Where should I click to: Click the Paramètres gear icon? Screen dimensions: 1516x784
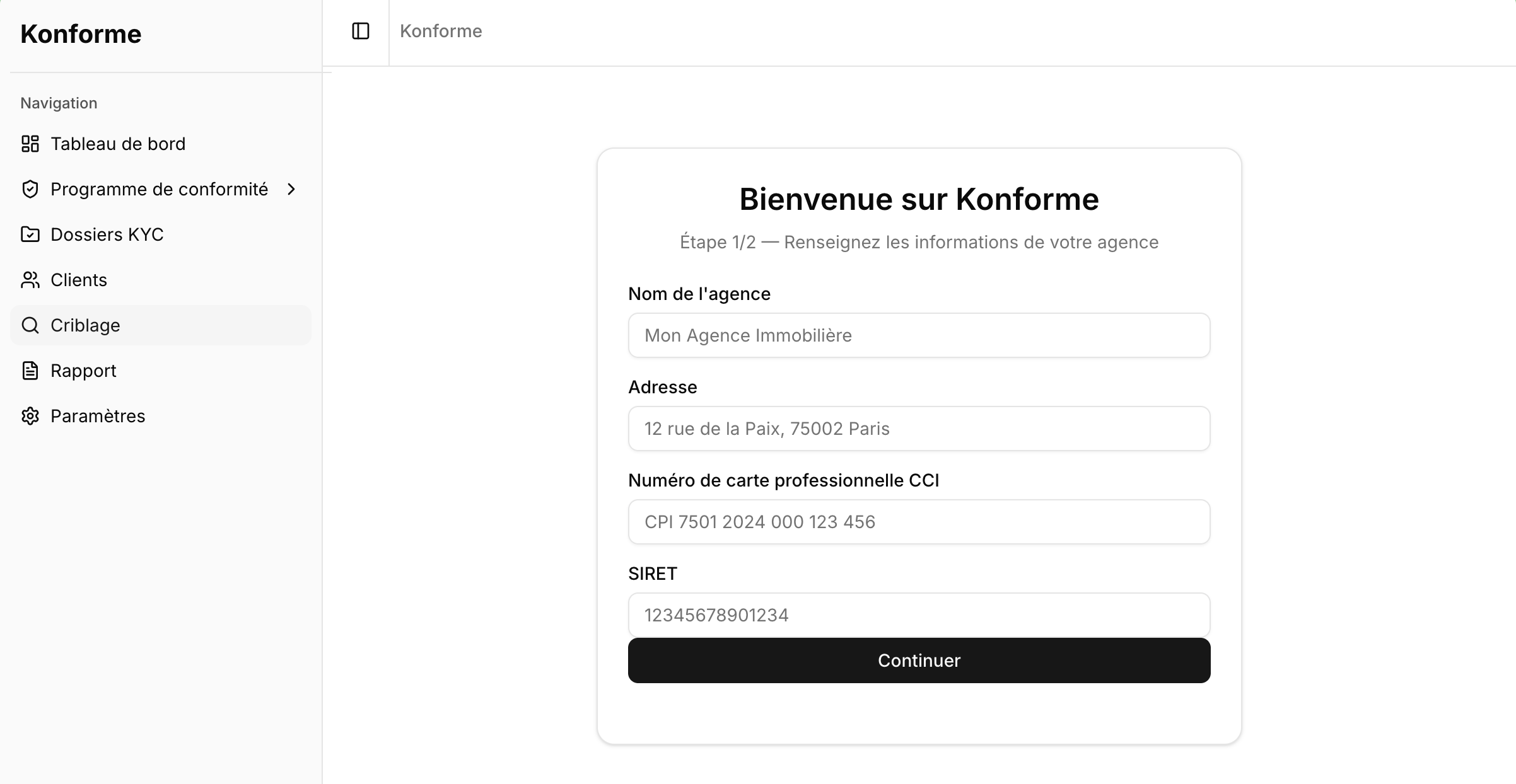(30, 416)
